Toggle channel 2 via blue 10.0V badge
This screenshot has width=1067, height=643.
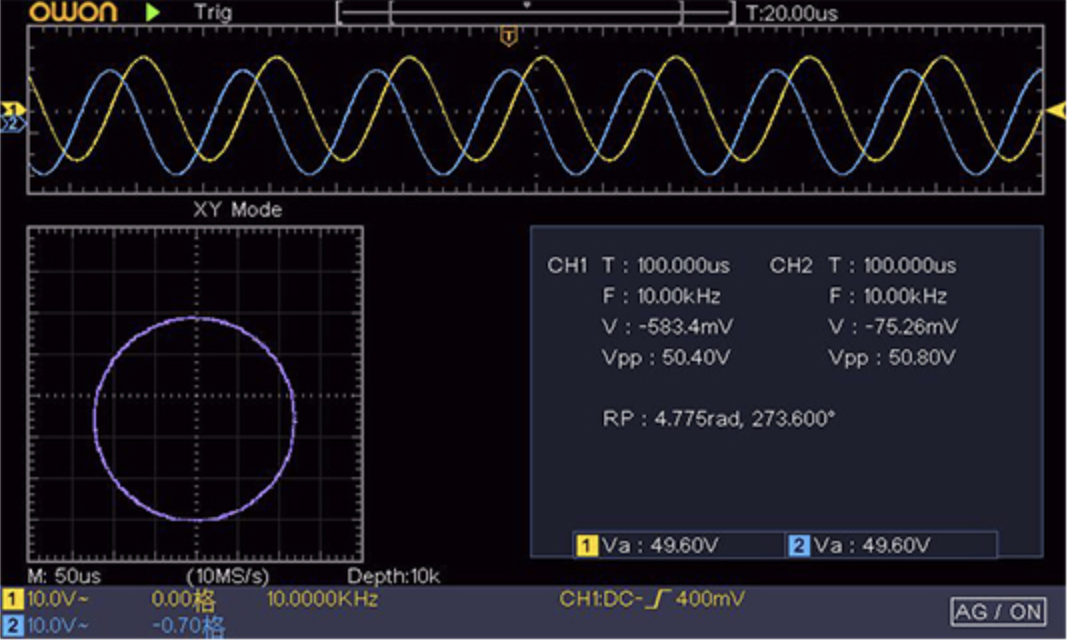coord(12,625)
